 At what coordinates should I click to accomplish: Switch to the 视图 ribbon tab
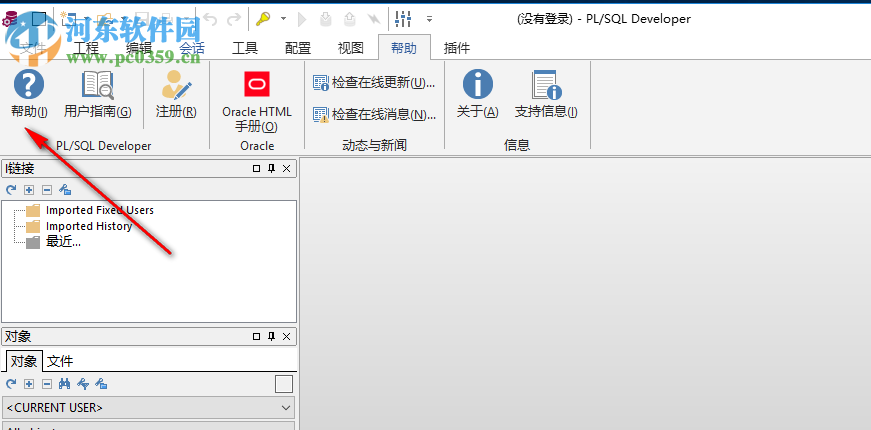pos(351,48)
